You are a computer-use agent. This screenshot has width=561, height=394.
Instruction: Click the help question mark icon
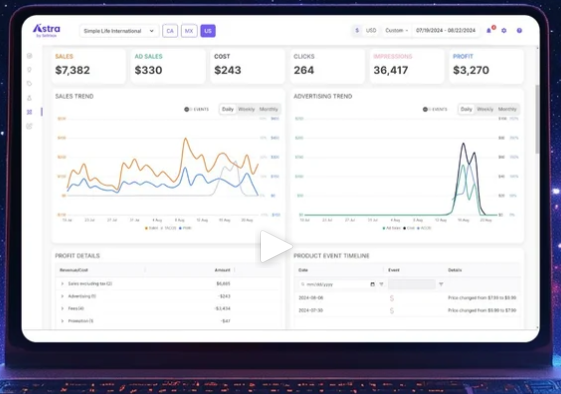tap(519, 31)
